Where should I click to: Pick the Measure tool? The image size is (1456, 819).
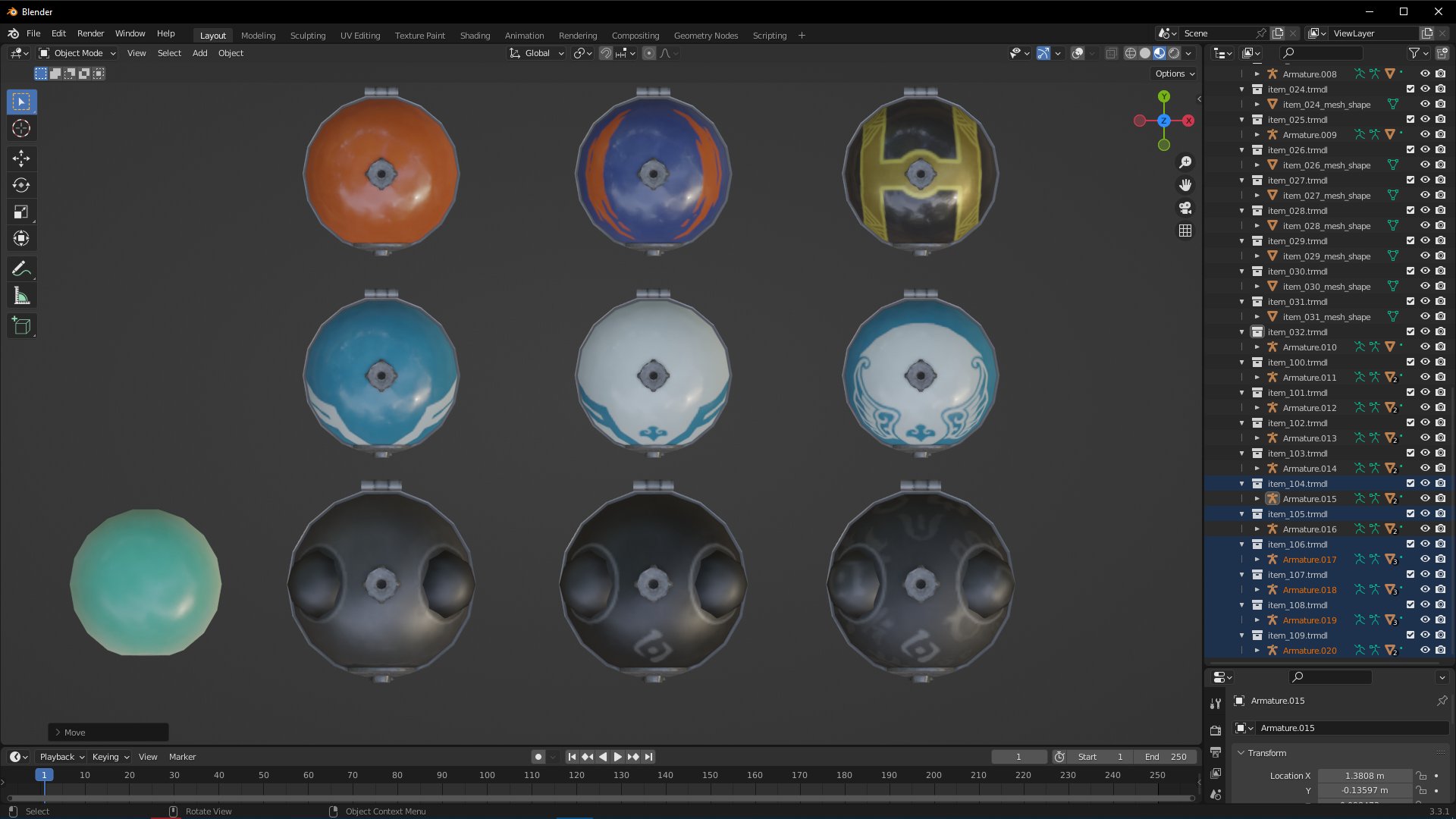pos(21,296)
